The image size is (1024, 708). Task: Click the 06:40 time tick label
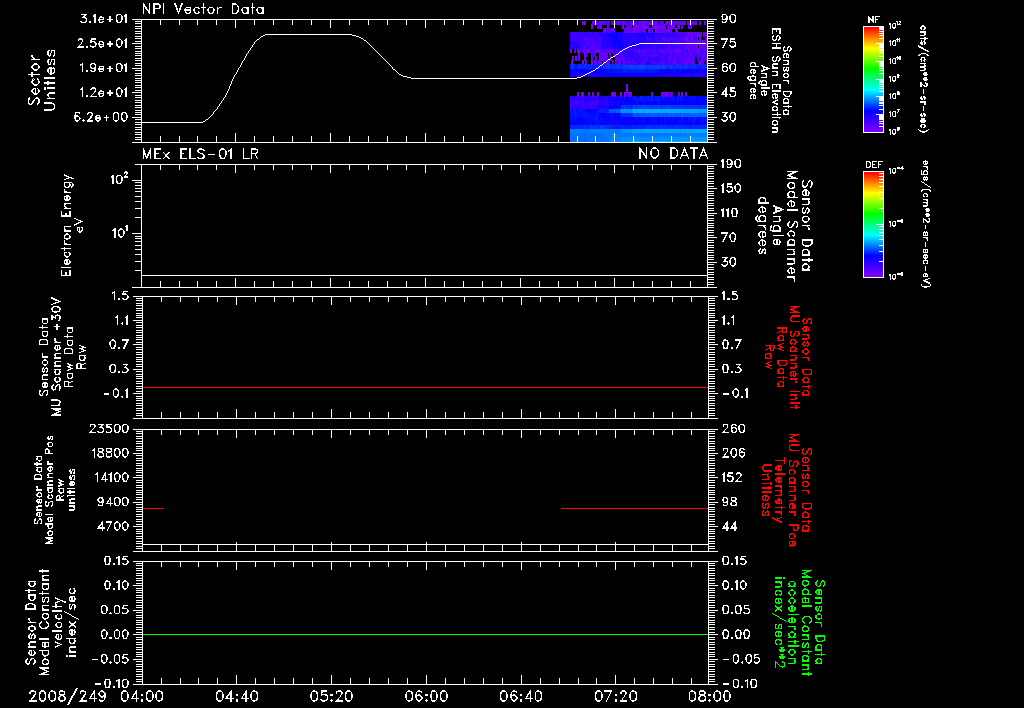(x=520, y=696)
